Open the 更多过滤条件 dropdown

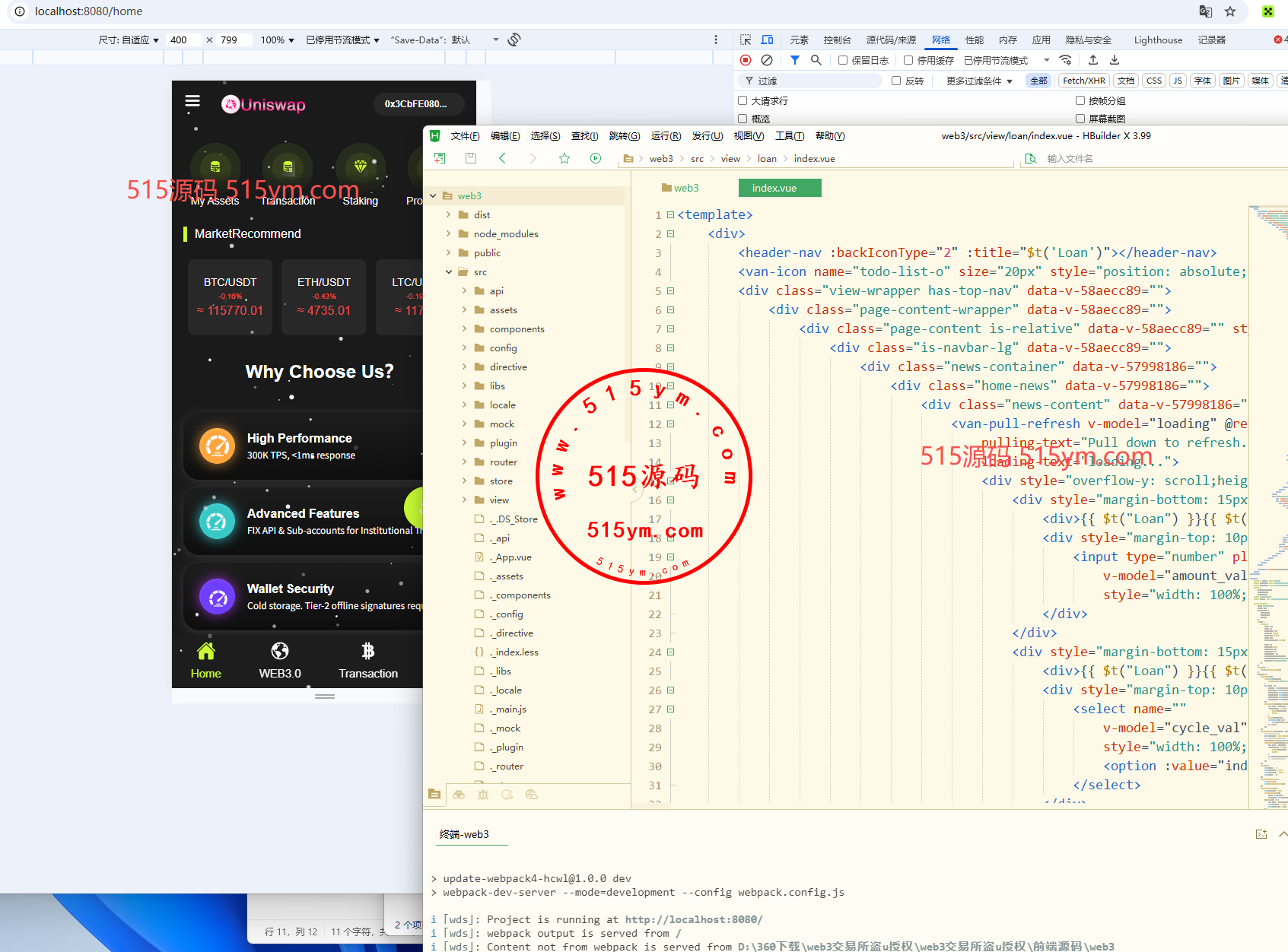[x=979, y=81]
